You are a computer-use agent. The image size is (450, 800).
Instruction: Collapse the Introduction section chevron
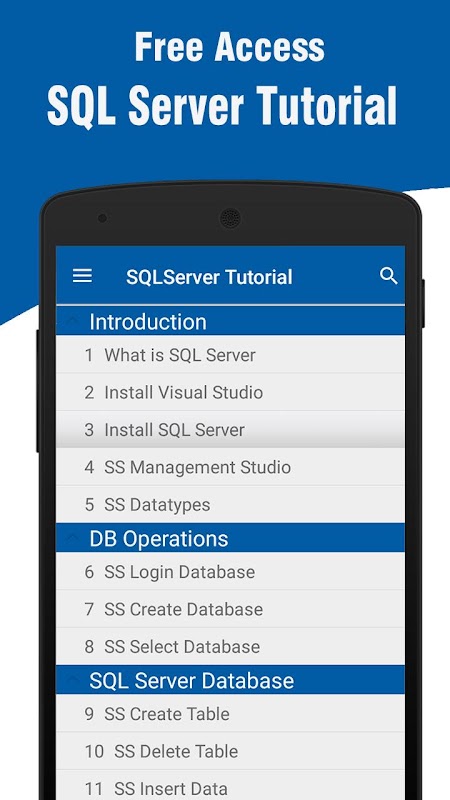point(72,321)
